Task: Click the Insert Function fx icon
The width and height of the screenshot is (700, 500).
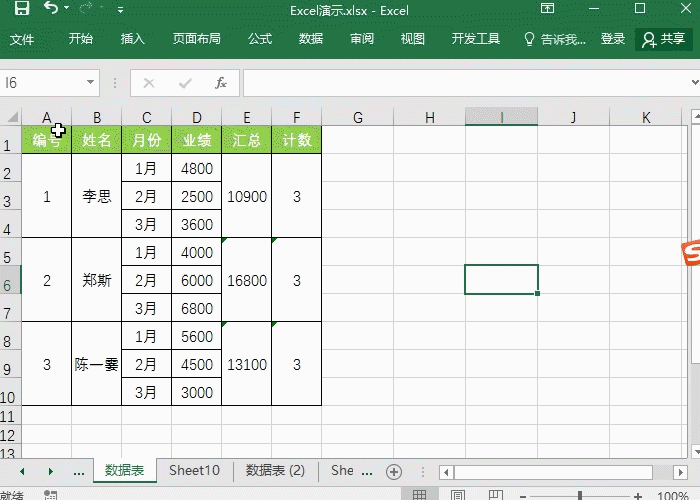Action: pos(221,83)
